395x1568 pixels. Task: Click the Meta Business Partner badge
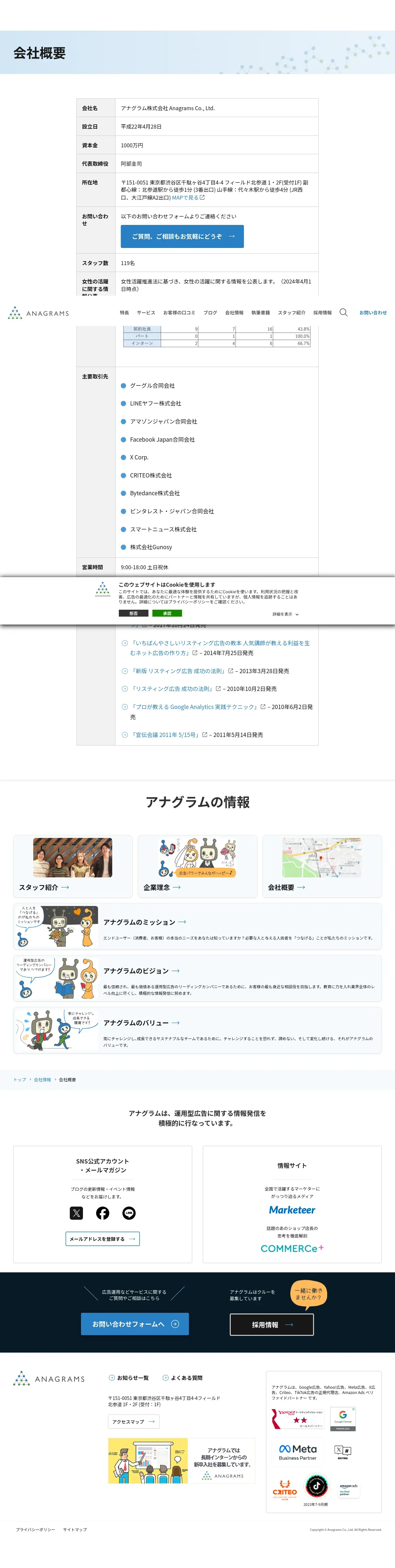[298, 1452]
